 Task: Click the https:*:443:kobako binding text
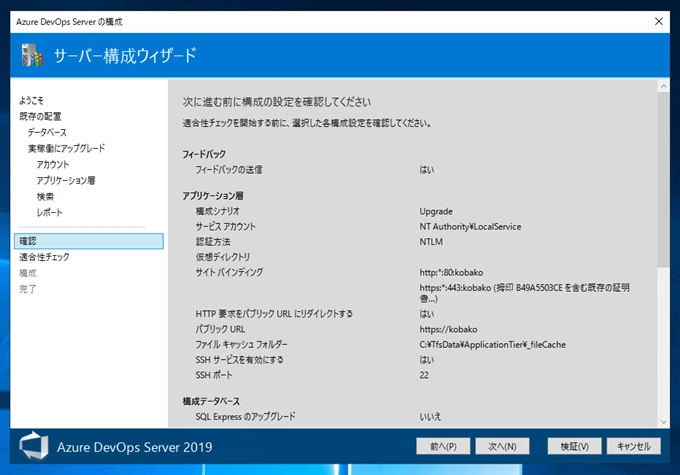click(524, 293)
